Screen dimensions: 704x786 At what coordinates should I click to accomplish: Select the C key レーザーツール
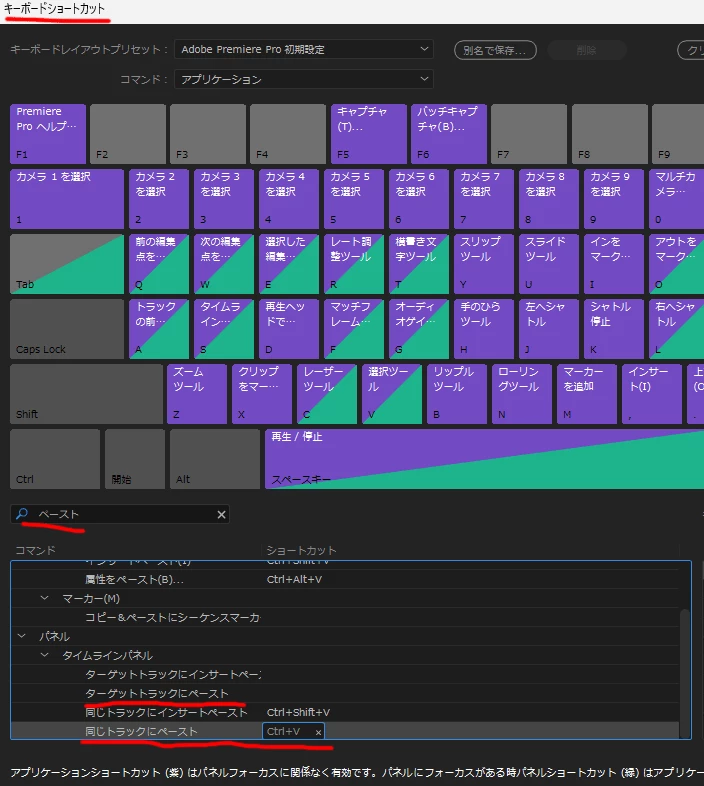[327, 394]
